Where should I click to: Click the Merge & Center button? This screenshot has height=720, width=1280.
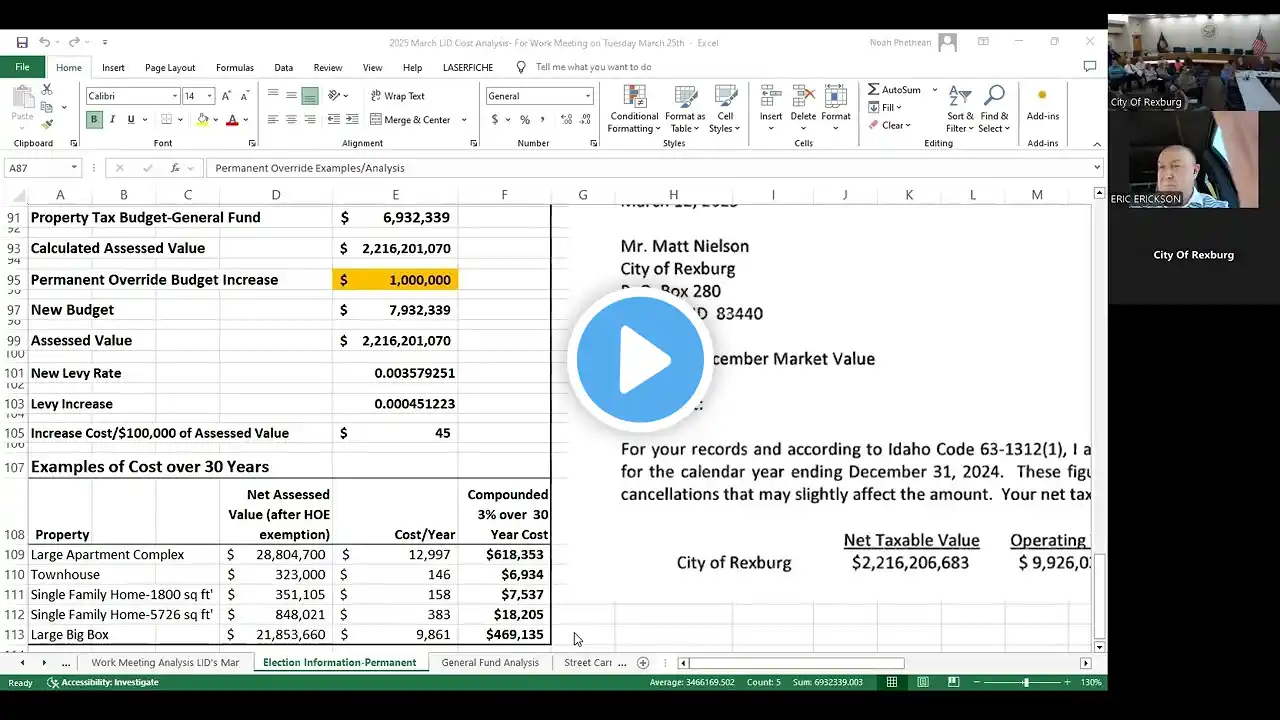pyautogui.click(x=411, y=120)
